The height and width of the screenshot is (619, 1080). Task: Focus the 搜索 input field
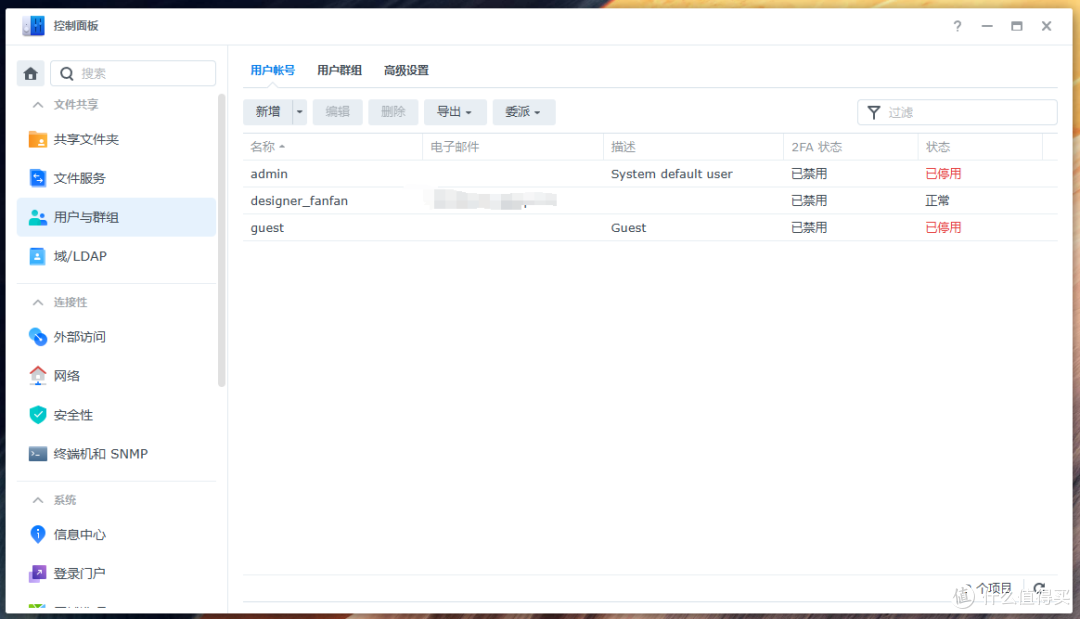133,74
